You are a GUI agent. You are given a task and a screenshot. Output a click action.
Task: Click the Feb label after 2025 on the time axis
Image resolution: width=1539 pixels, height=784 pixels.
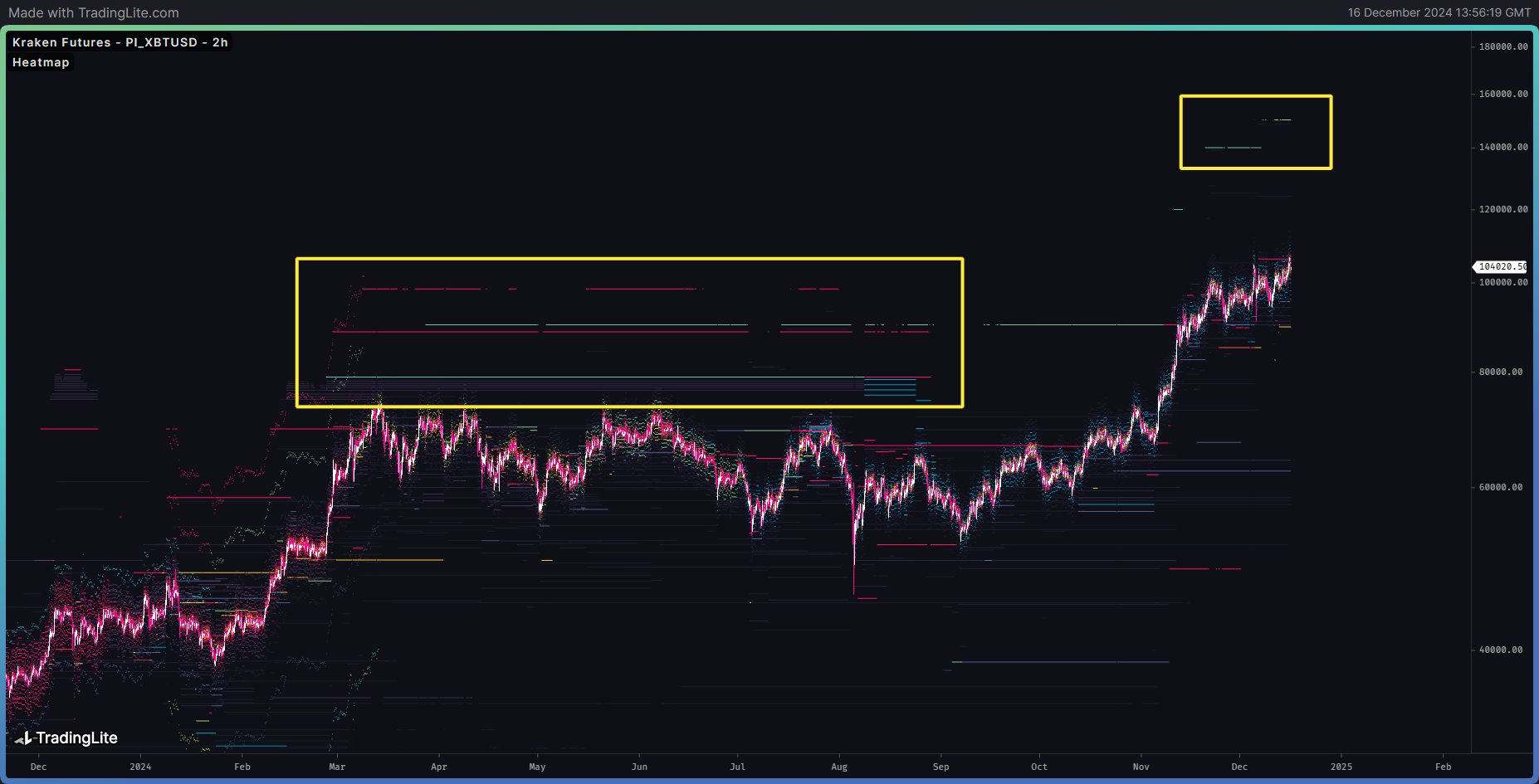1444,767
